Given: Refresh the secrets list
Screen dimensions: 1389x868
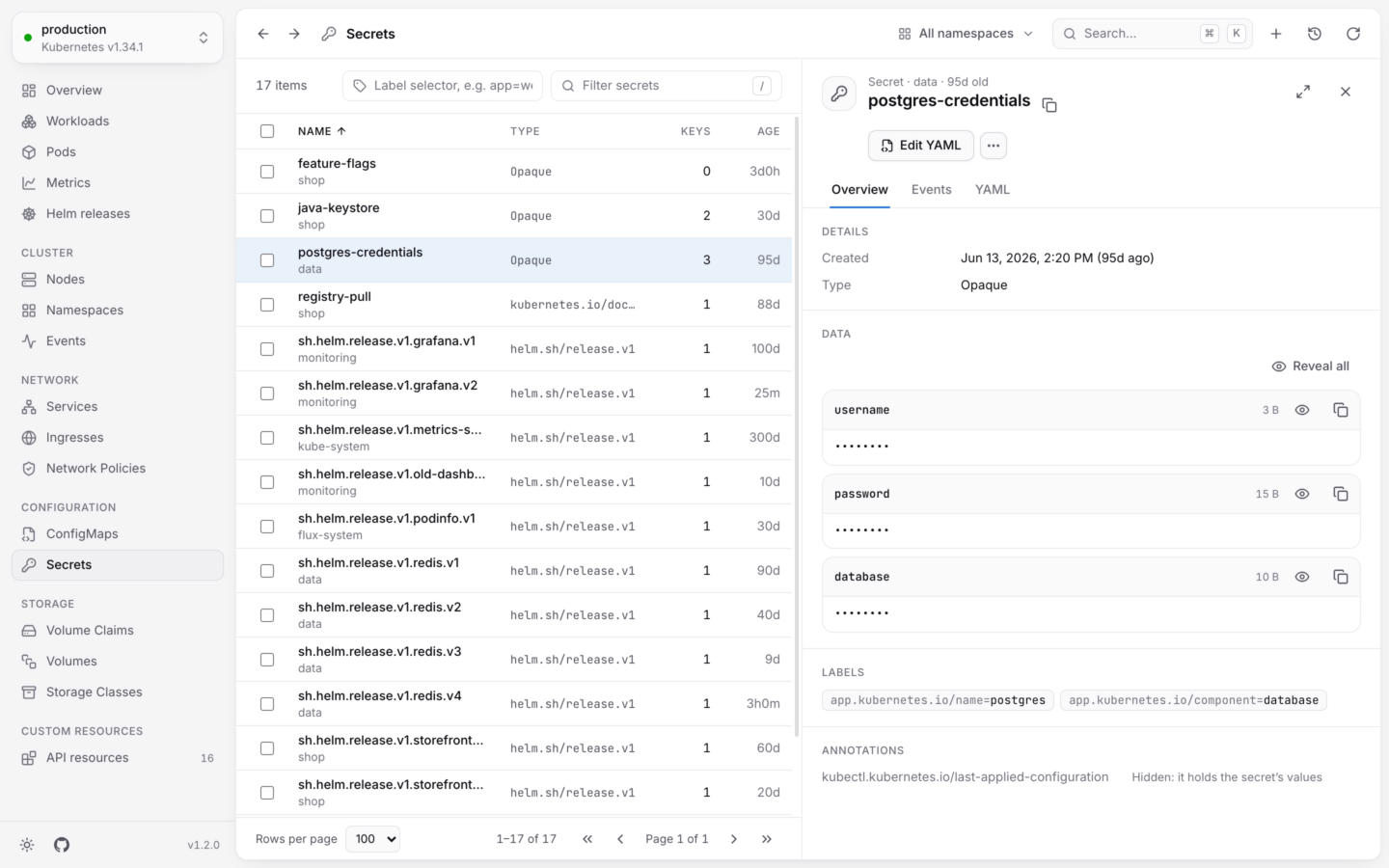Looking at the screenshot, I should pyautogui.click(x=1353, y=34).
